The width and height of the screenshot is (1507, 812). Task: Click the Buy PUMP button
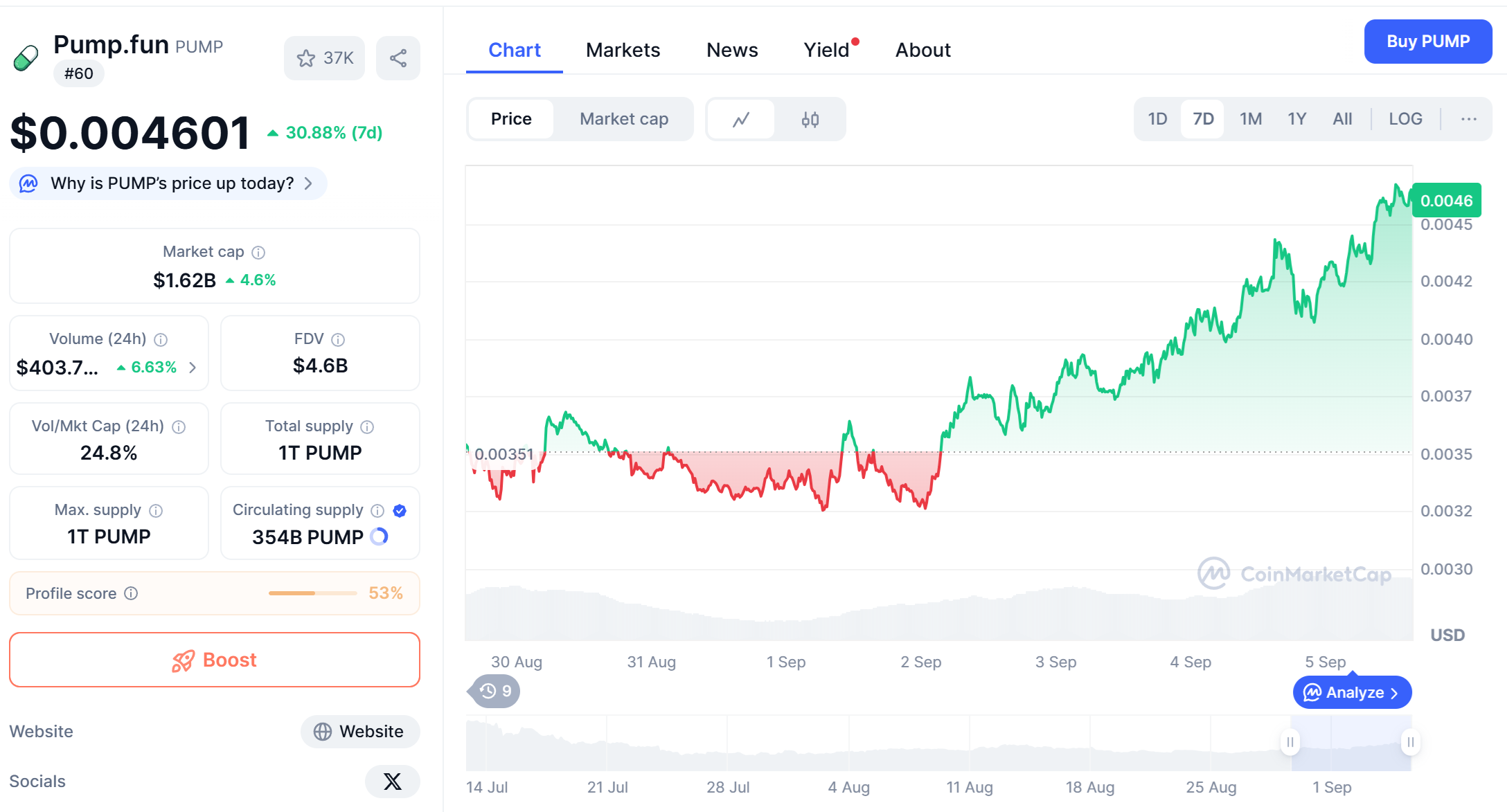click(x=1428, y=42)
